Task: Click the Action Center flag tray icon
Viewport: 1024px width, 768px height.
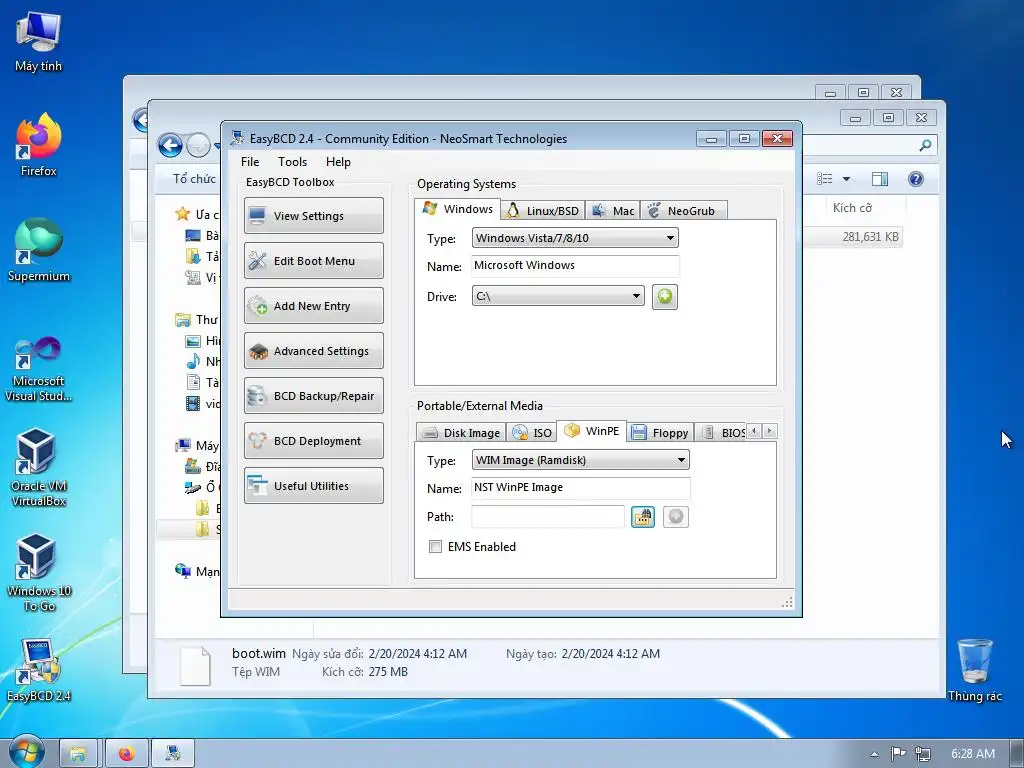Action: point(899,754)
